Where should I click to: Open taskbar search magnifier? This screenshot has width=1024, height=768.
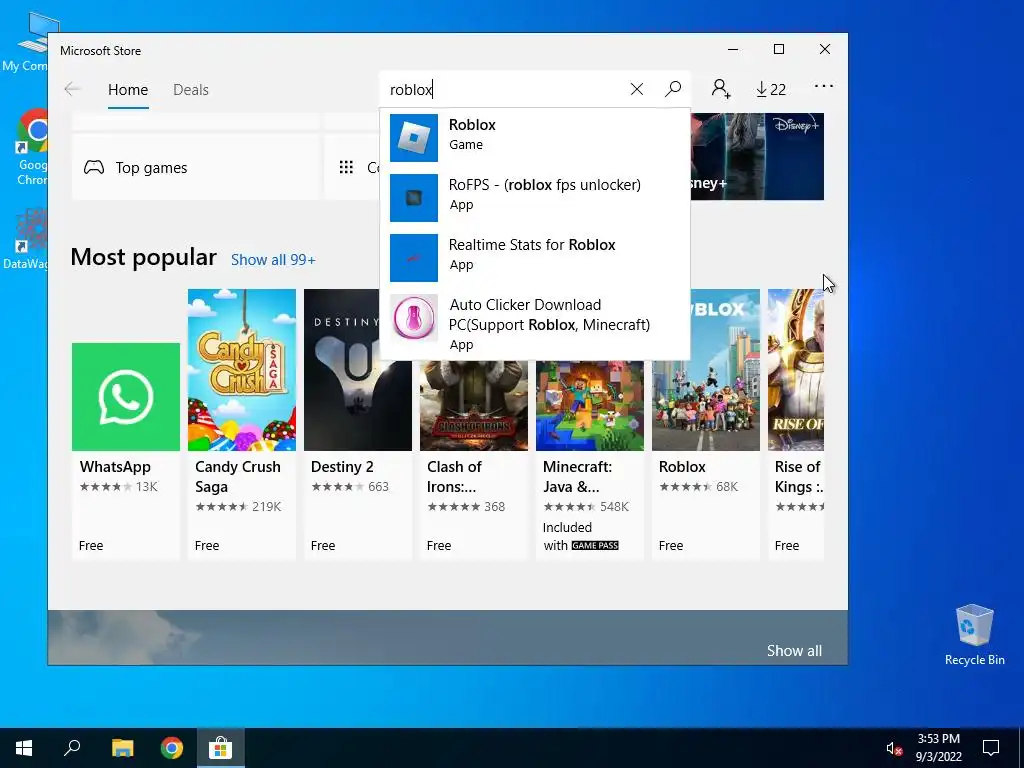click(72, 748)
